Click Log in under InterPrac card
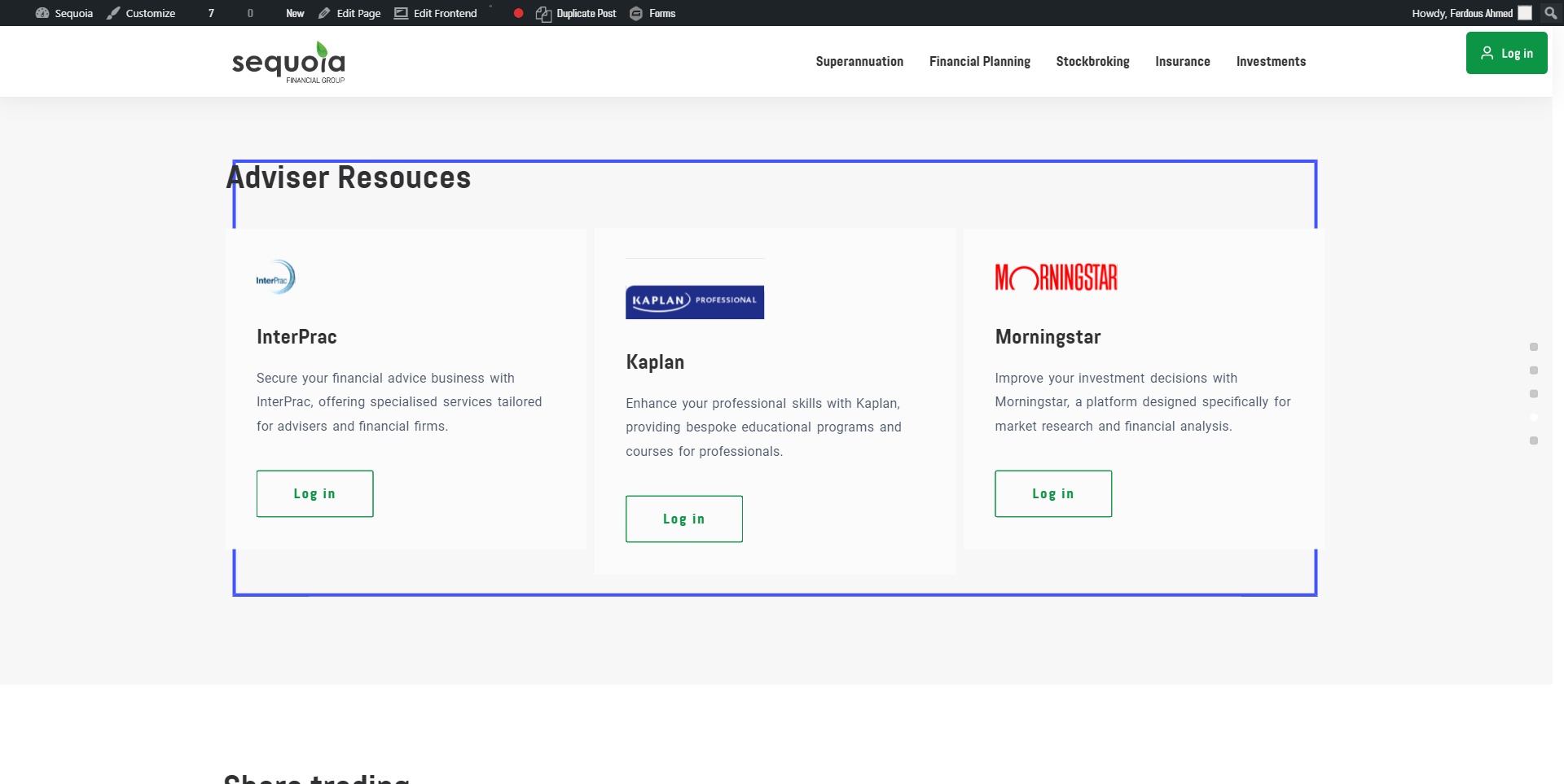The width and height of the screenshot is (1564, 784). click(314, 493)
